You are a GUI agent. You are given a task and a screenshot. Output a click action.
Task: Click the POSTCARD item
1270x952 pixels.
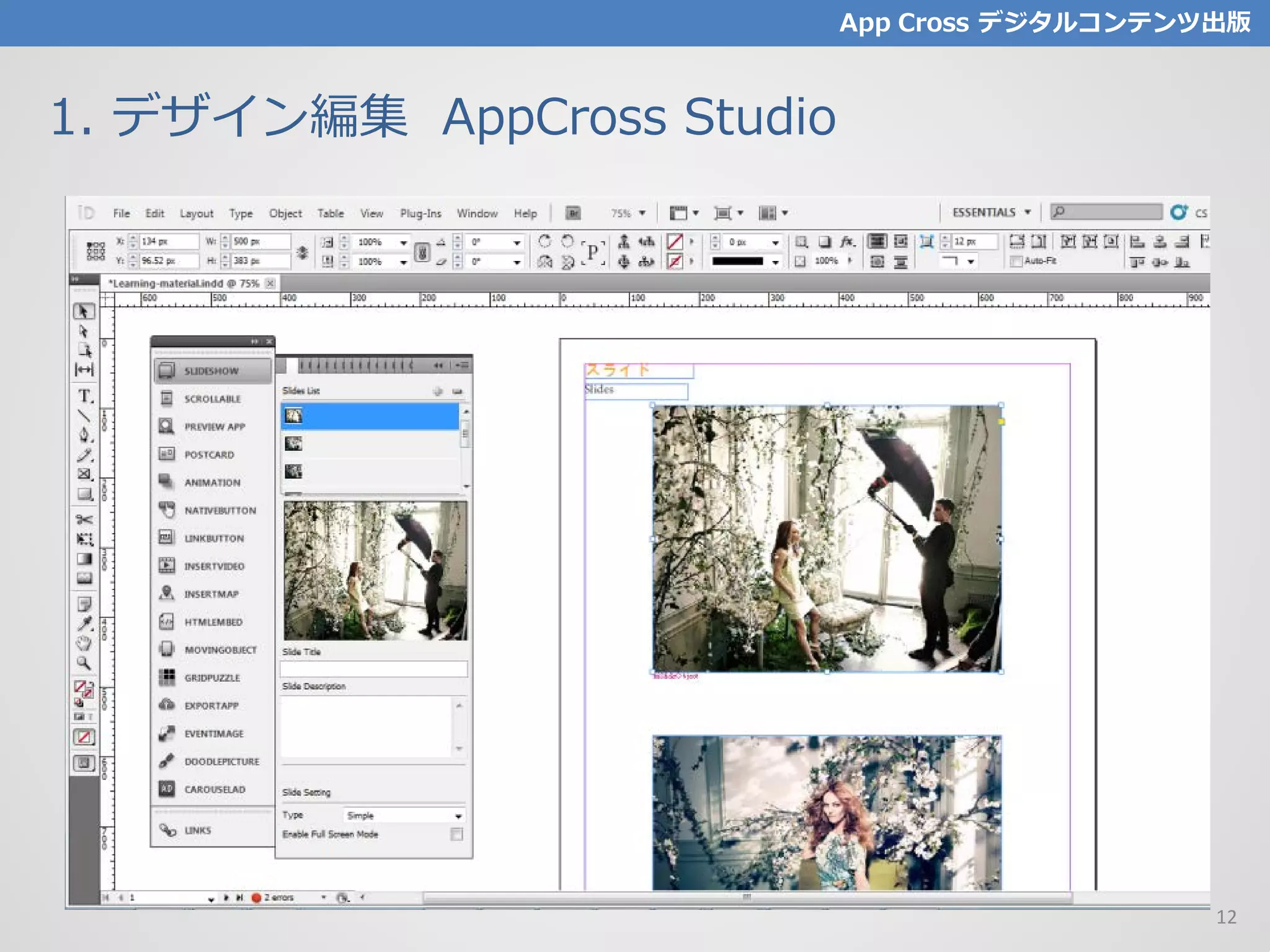(212, 454)
